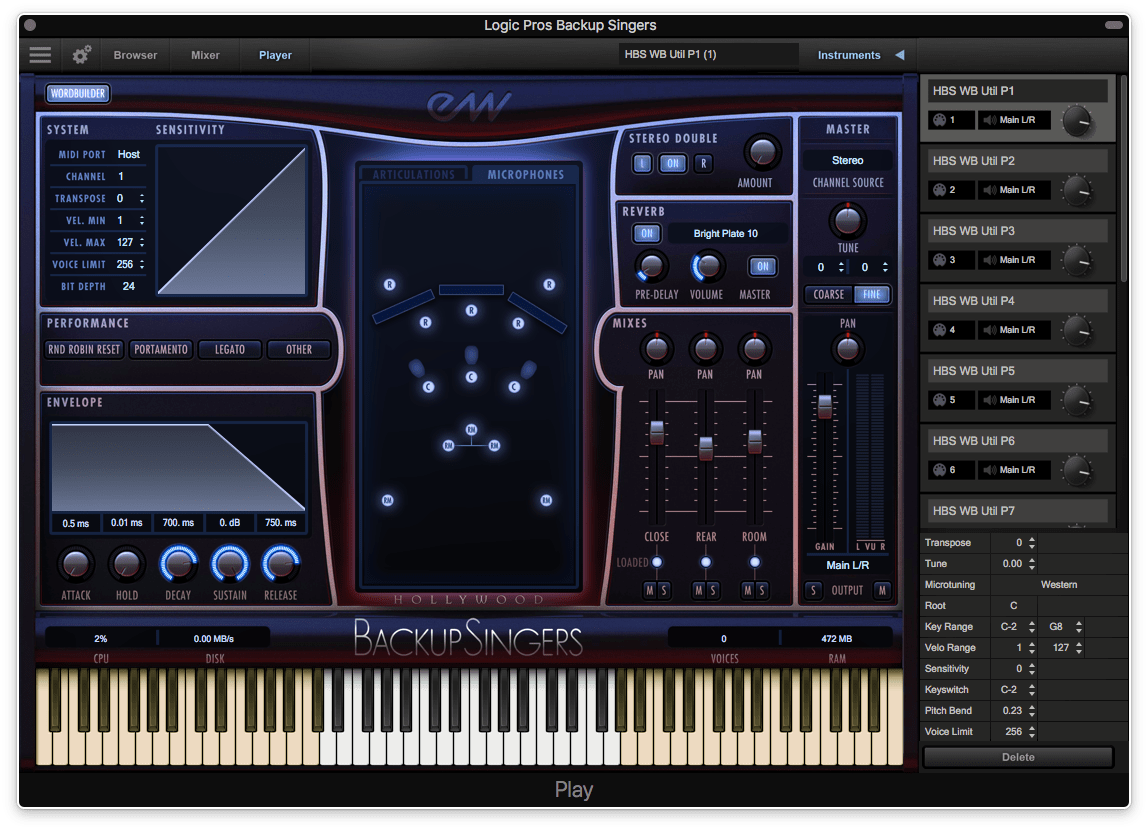Screen dimensions: 1148x830
Task: Click the MIDI channel icon for HBS WB Util P1
Action: (x=939, y=120)
